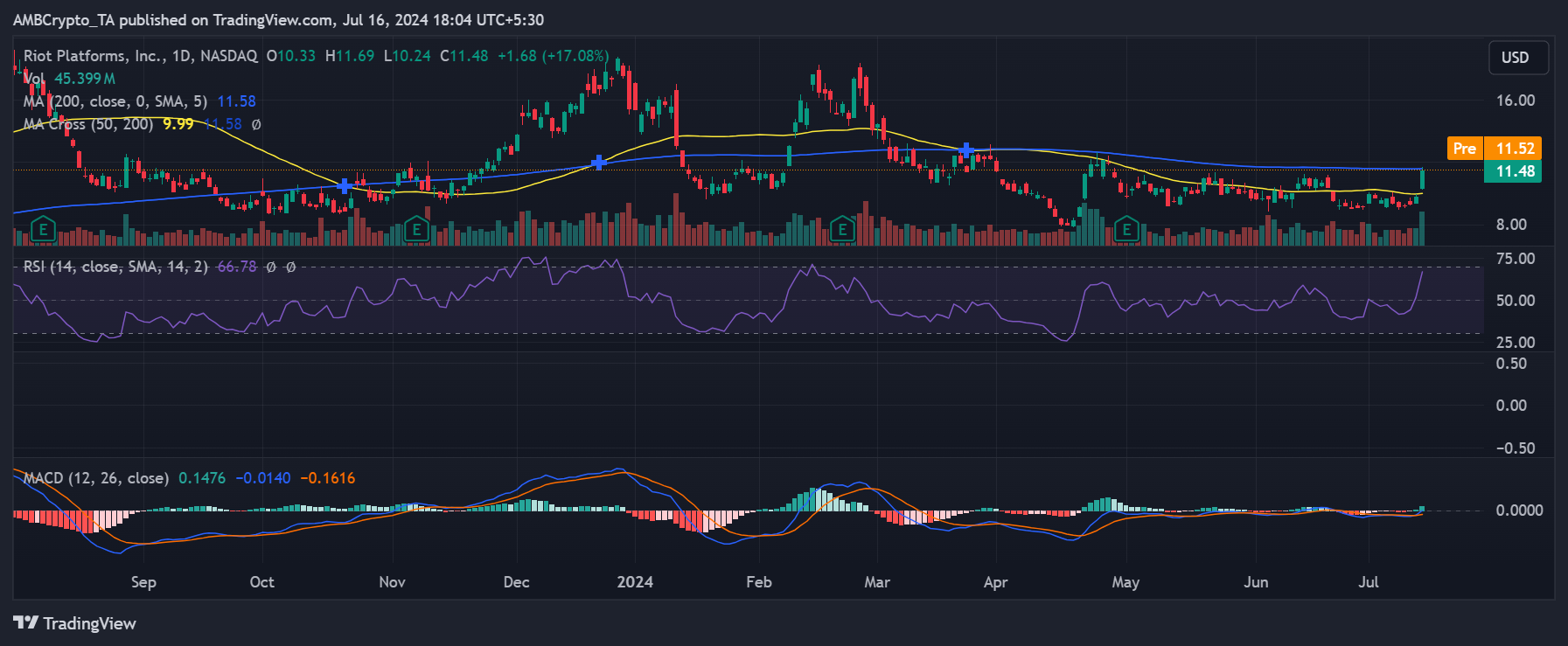
Task: Click the earnings E marker near May
Action: [x=1126, y=231]
